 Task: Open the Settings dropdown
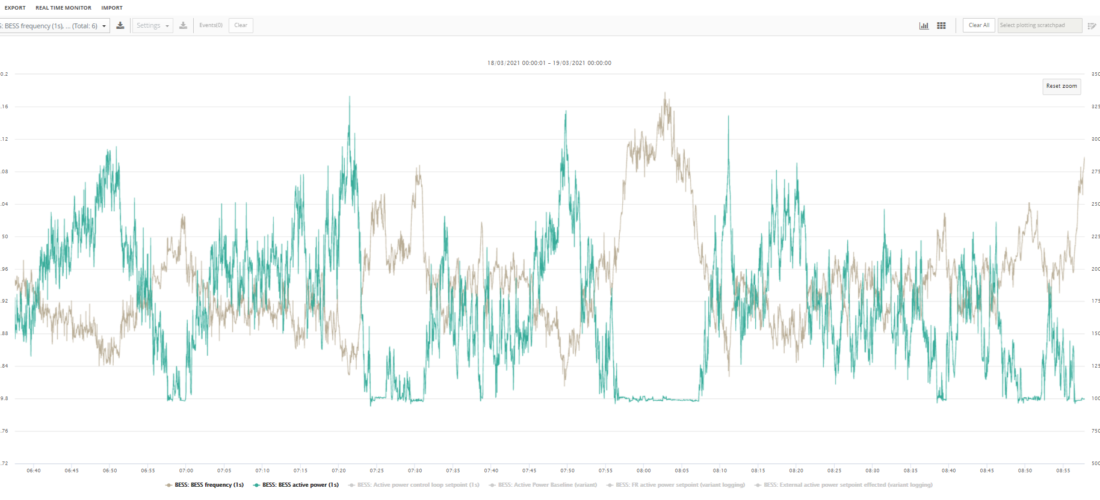pos(152,25)
